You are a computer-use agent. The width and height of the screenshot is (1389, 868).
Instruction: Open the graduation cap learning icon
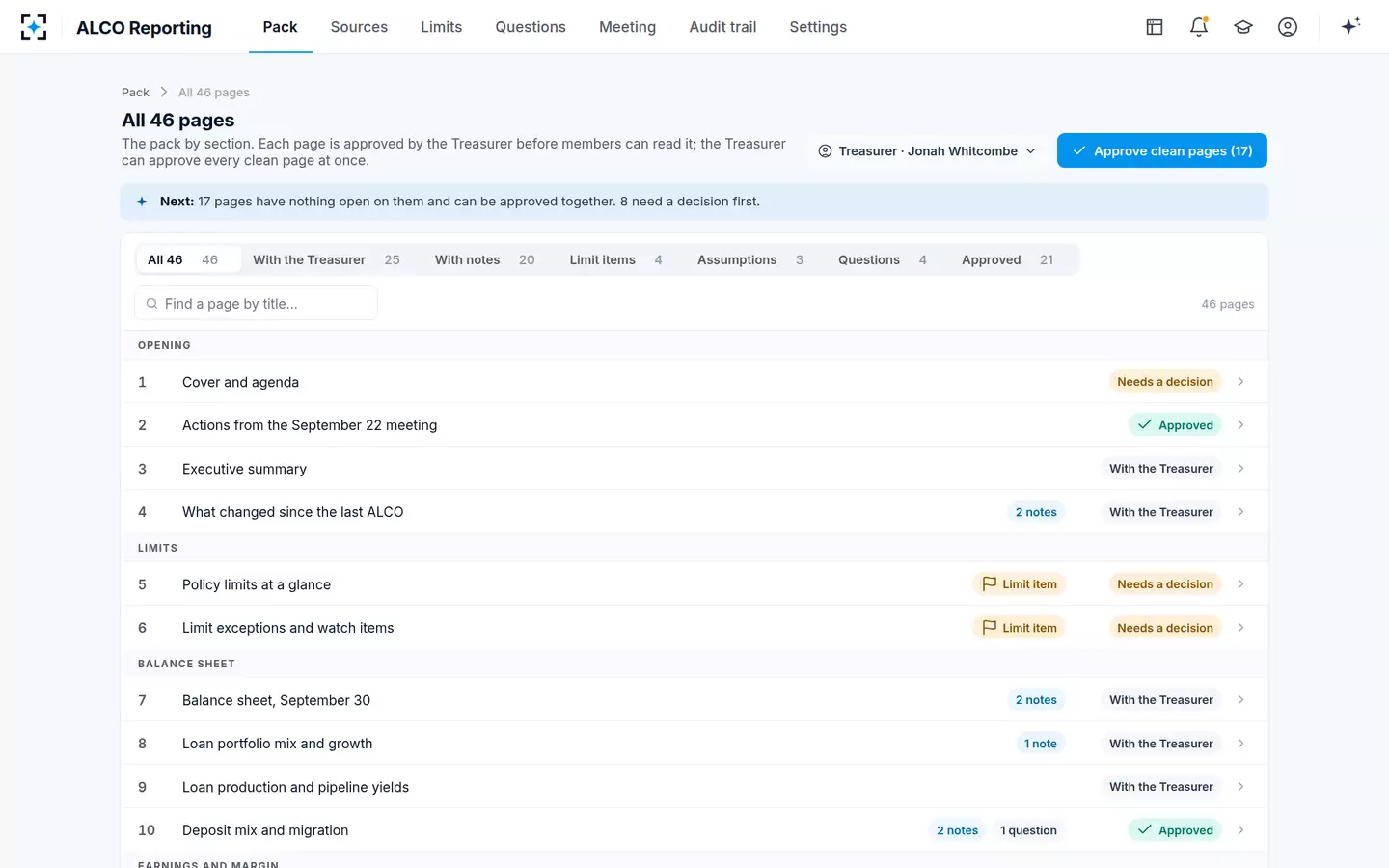click(1243, 27)
